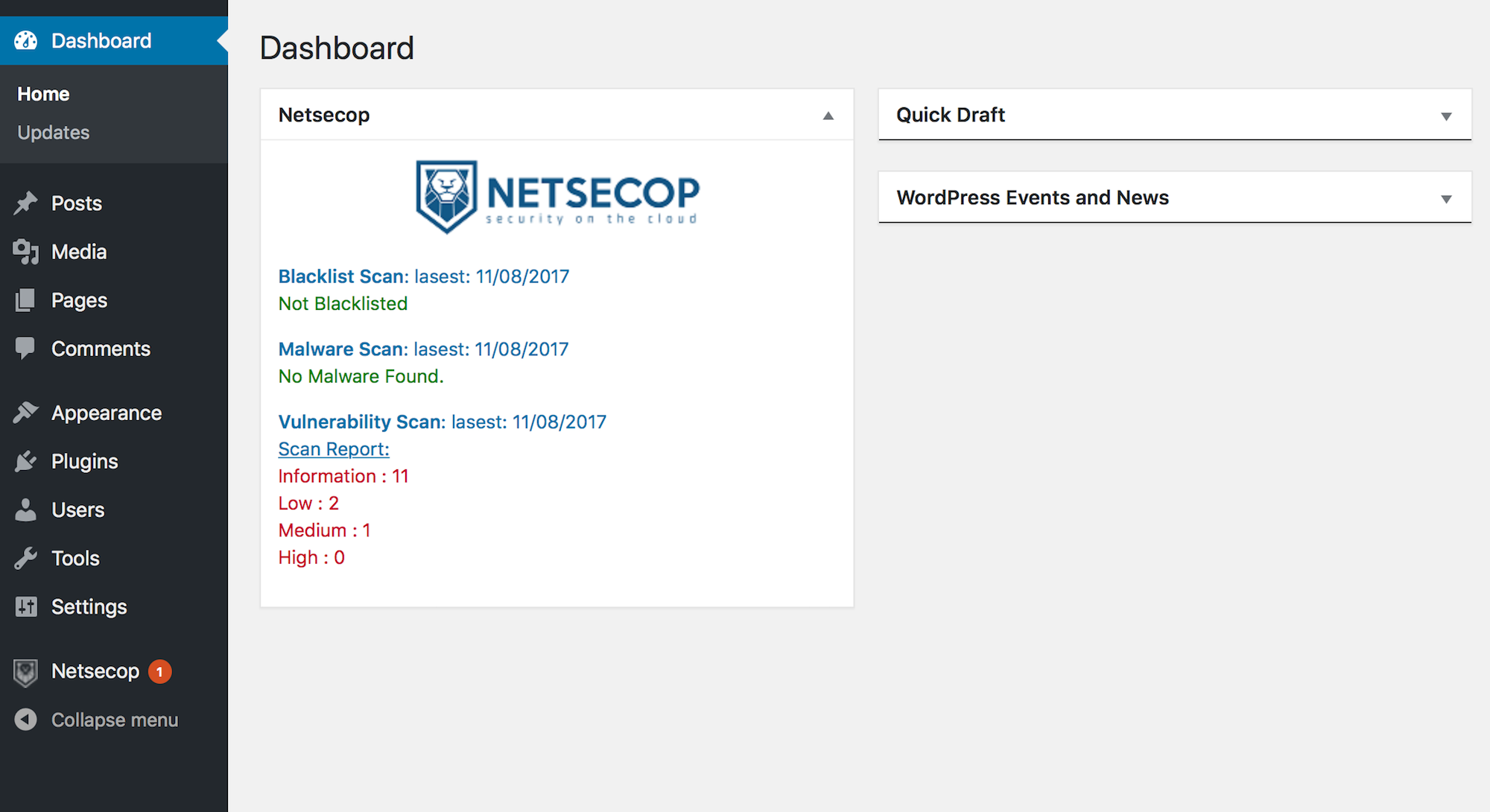Select the Home submenu item
This screenshot has height=812, width=1490.
[43, 94]
